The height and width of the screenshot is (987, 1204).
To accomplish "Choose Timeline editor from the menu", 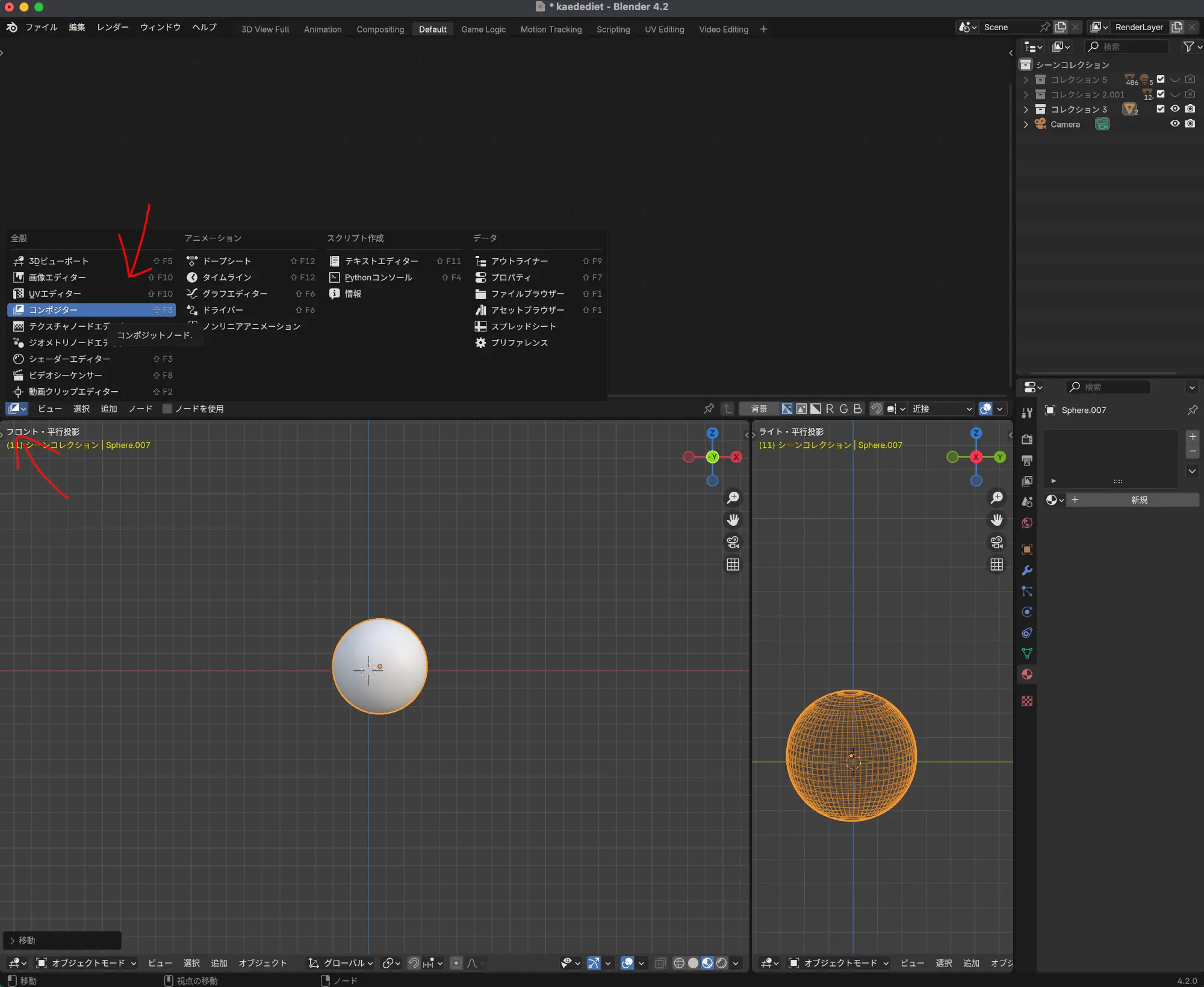I will coord(250,277).
